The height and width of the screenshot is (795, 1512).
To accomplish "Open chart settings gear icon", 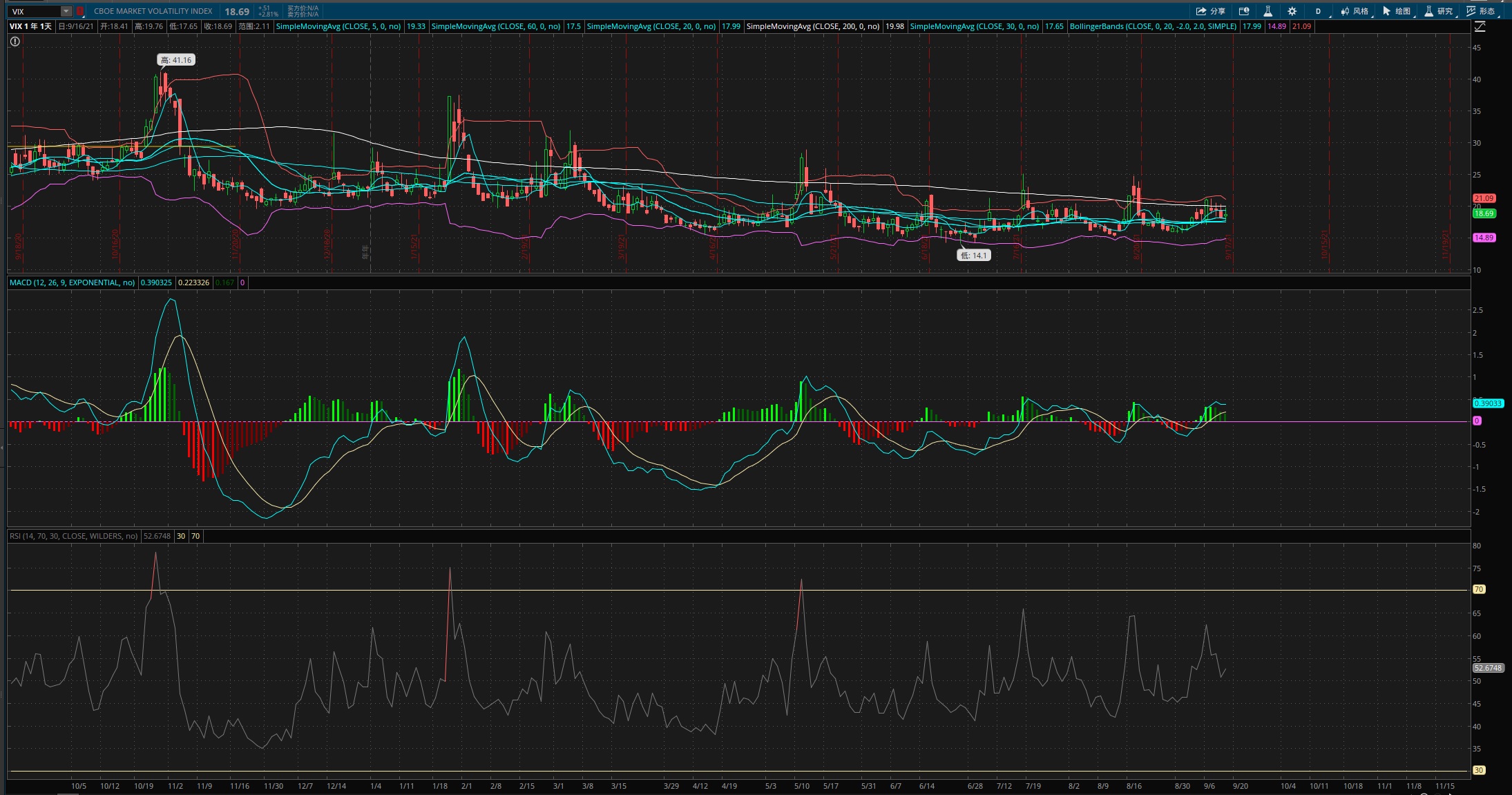I will click(x=1292, y=11).
